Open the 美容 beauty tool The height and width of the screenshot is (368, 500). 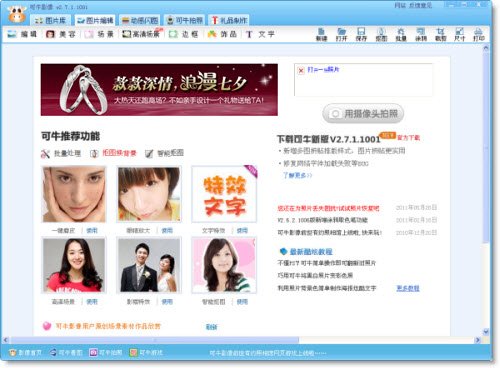[x=61, y=34]
